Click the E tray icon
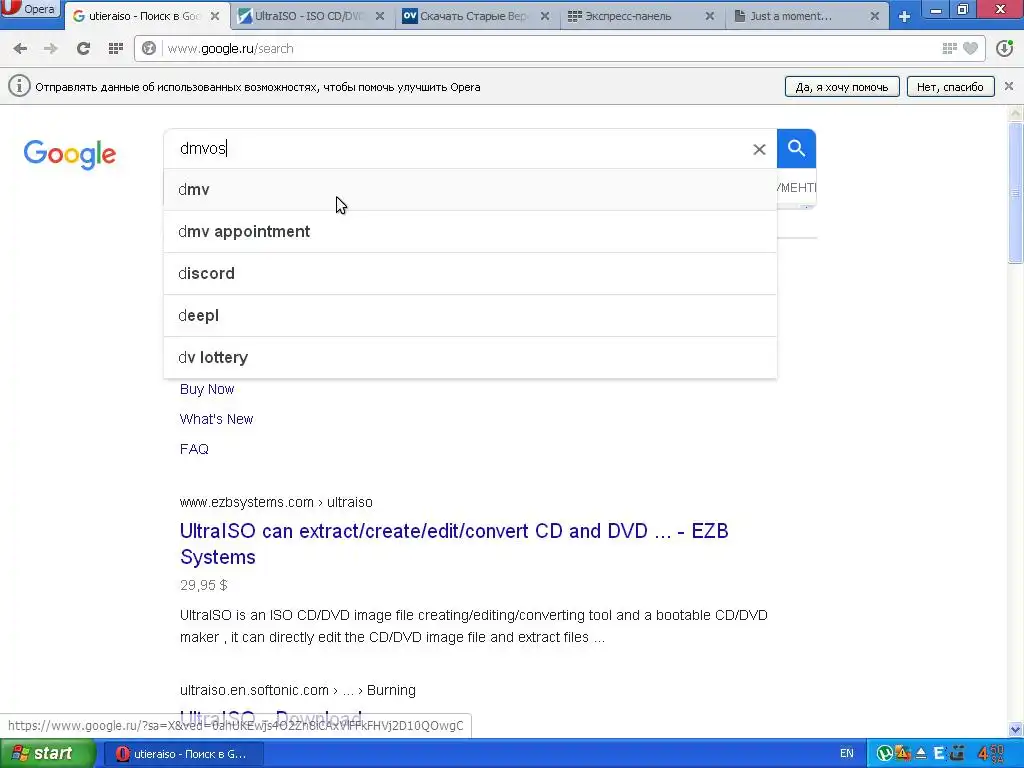Image resolution: width=1024 pixels, height=768 pixels. pyautogui.click(x=939, y=754)
